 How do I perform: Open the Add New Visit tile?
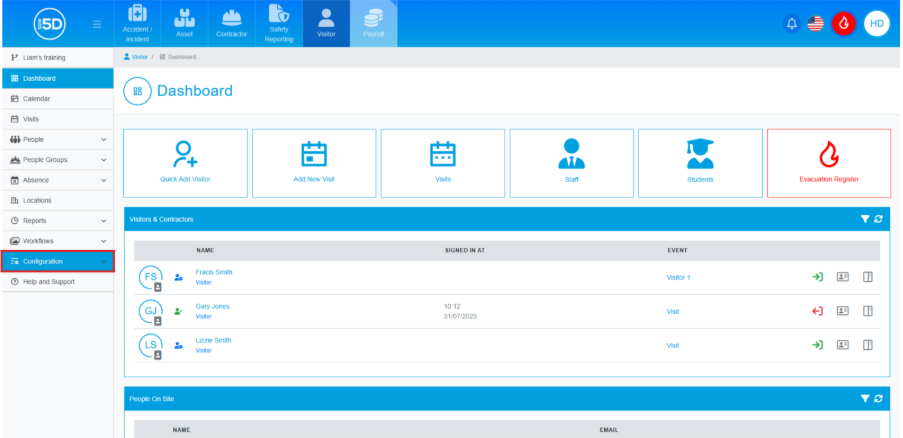(x=314, y=163)
